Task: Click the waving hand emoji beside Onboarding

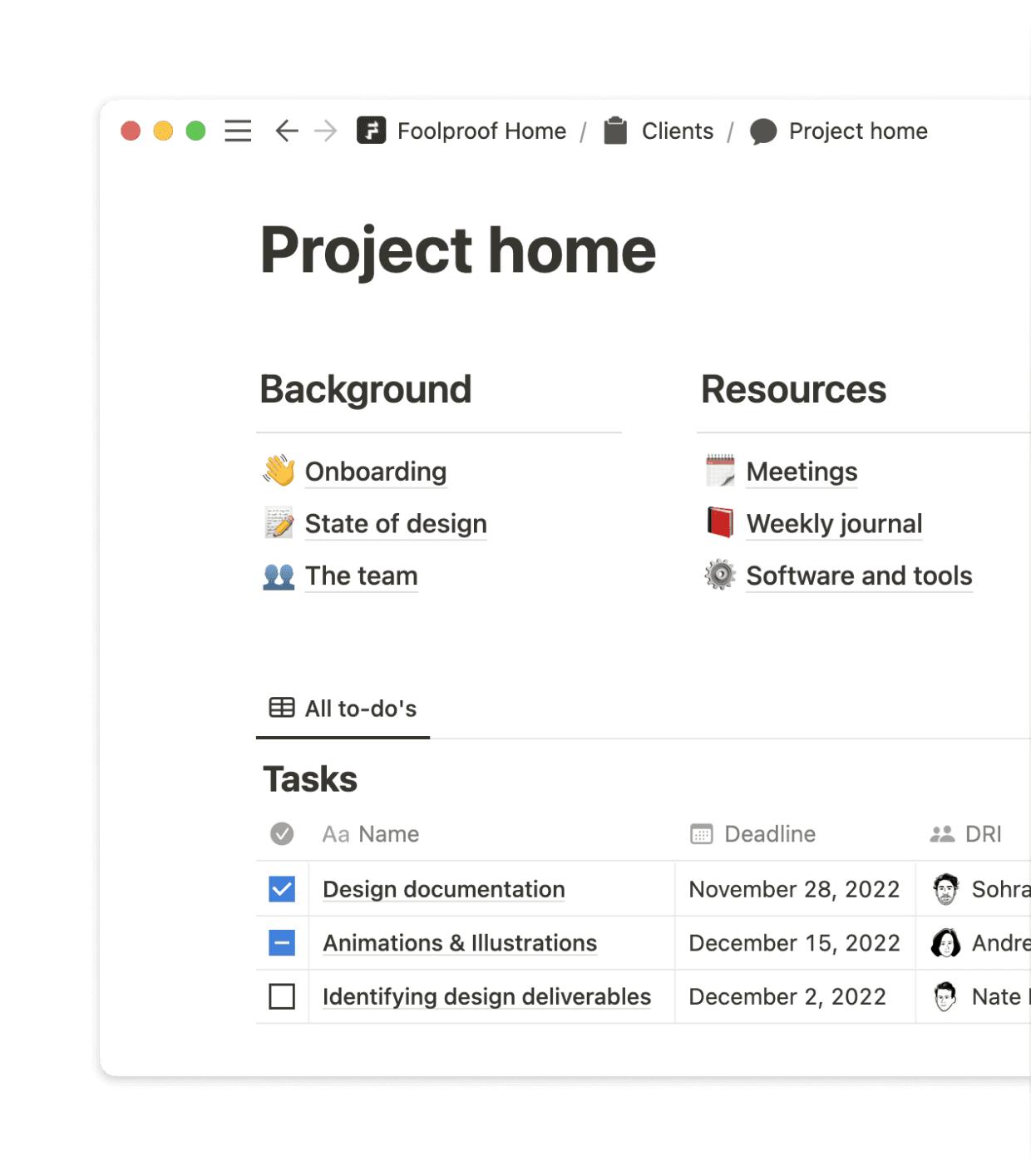Action: coord(280,472)
